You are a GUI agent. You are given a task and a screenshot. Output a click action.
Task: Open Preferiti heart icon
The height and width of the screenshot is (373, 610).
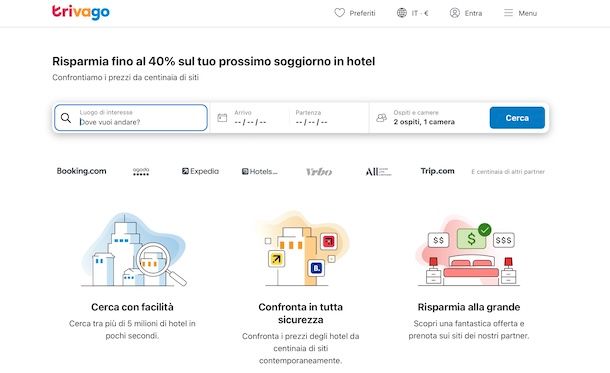pyautogui.click(x=340, y=13)
